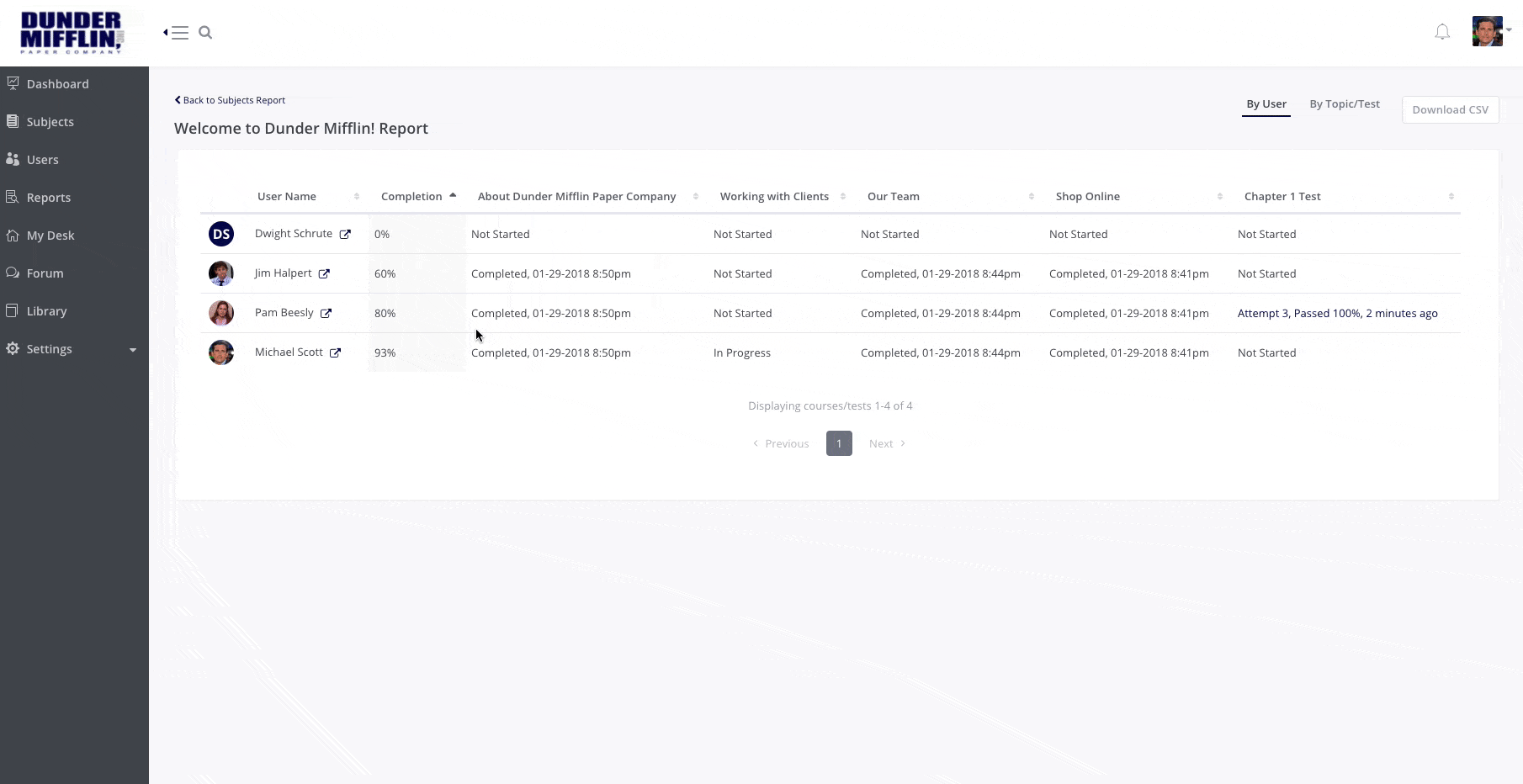Open profile menu via user avatar
1523x784 pixels.
coord(1488,31)
